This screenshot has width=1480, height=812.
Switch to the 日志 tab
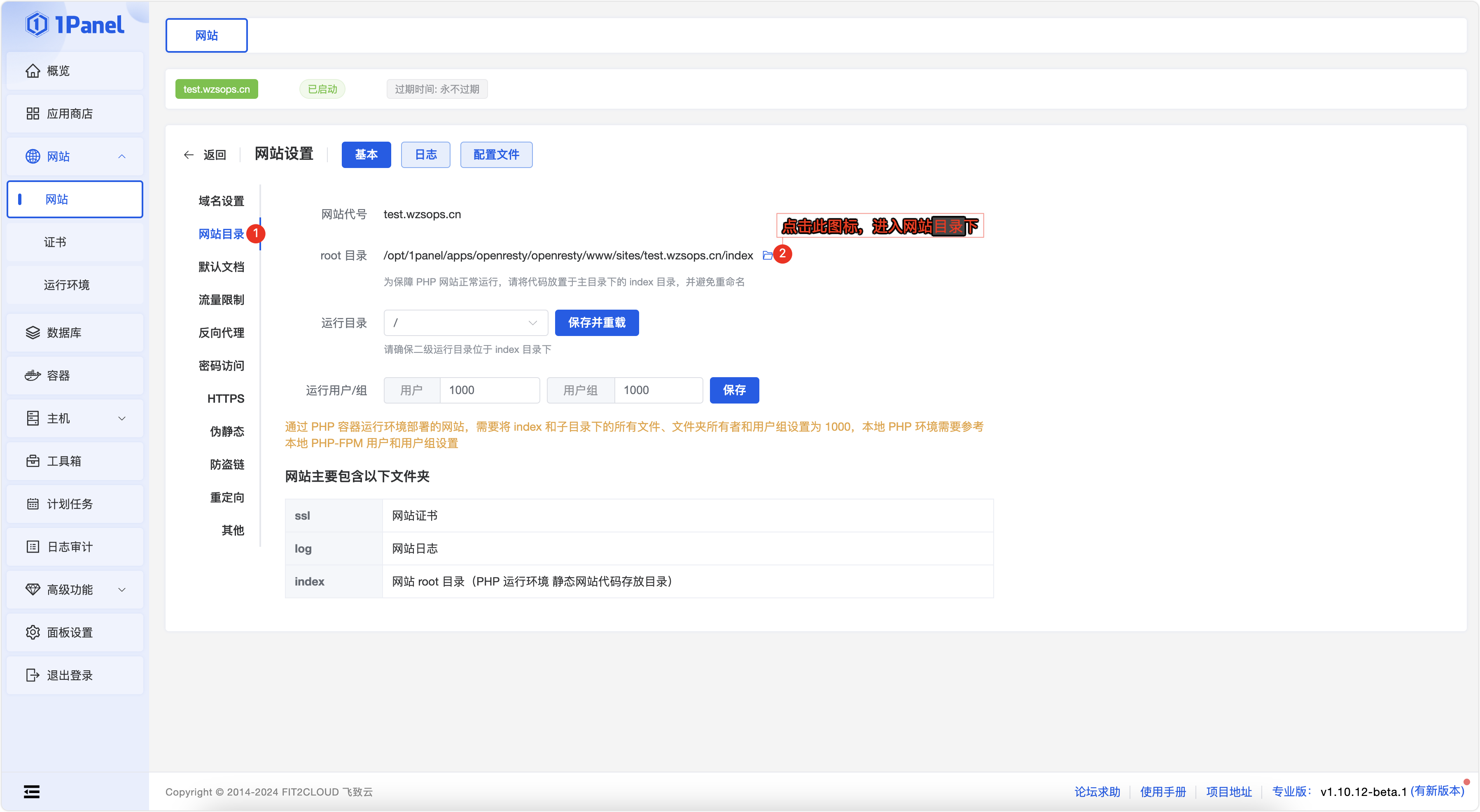tap(425, 154)
